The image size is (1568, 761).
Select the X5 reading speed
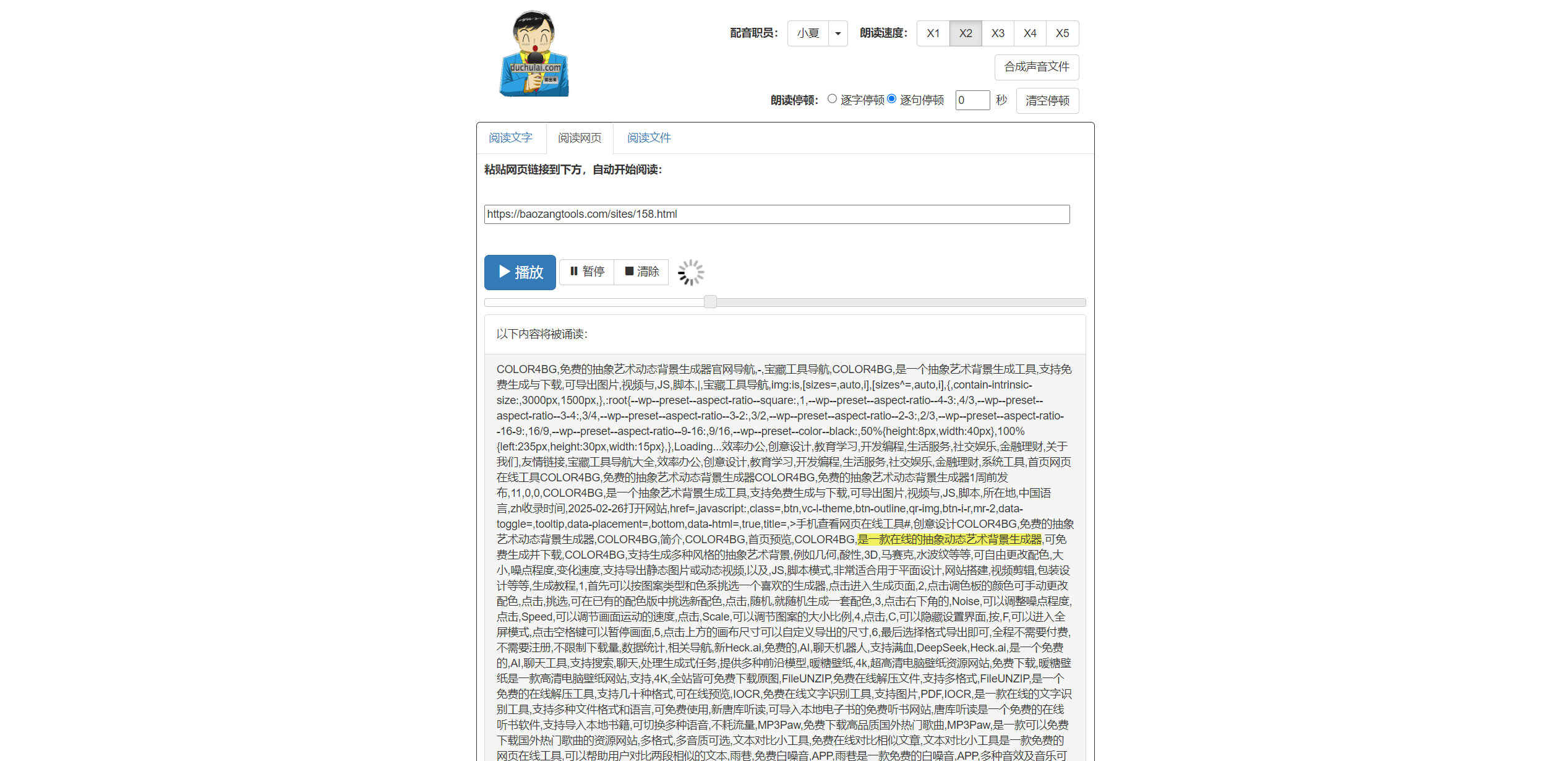pos(1062,33)
